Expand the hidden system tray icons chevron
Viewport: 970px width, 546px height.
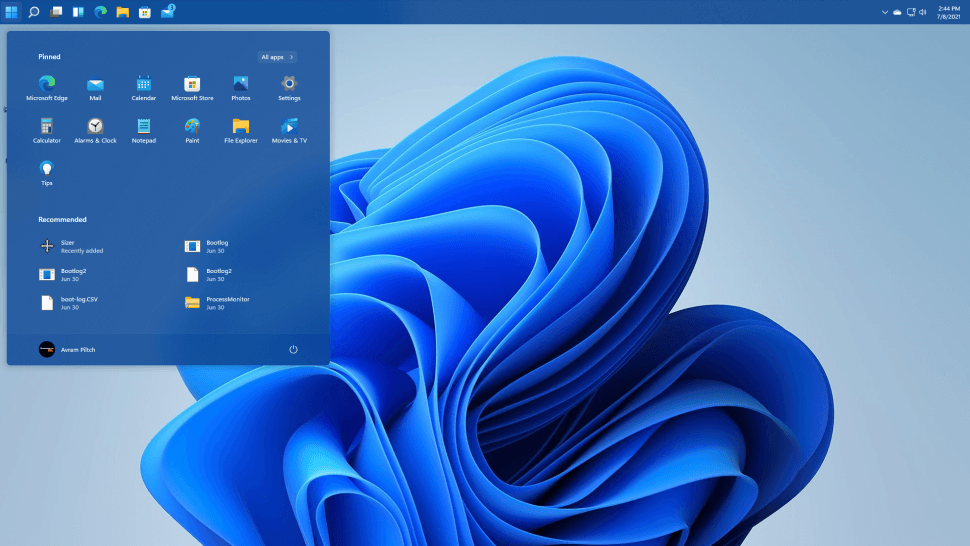tap(884, 12)
